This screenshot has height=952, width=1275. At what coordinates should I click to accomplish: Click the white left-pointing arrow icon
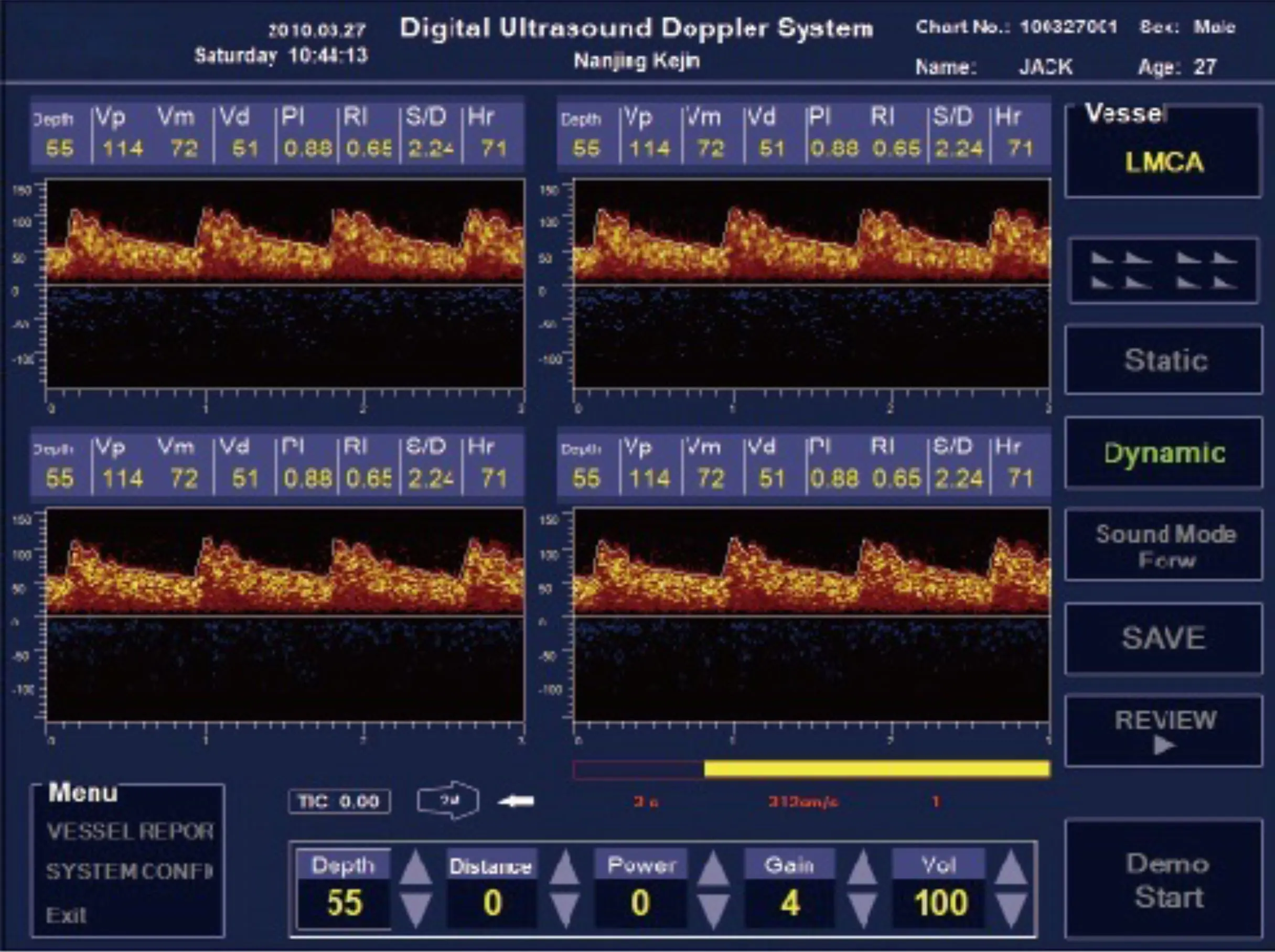point(516,801)
